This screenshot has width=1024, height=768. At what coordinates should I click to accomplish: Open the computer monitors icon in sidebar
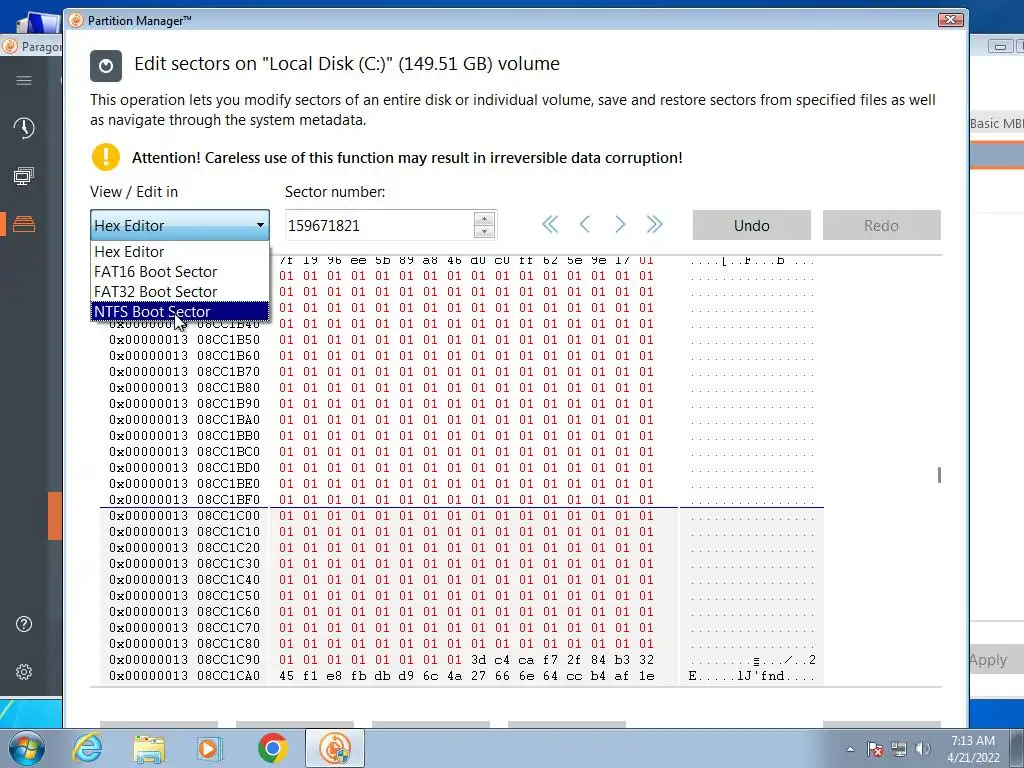click(24, 176)
